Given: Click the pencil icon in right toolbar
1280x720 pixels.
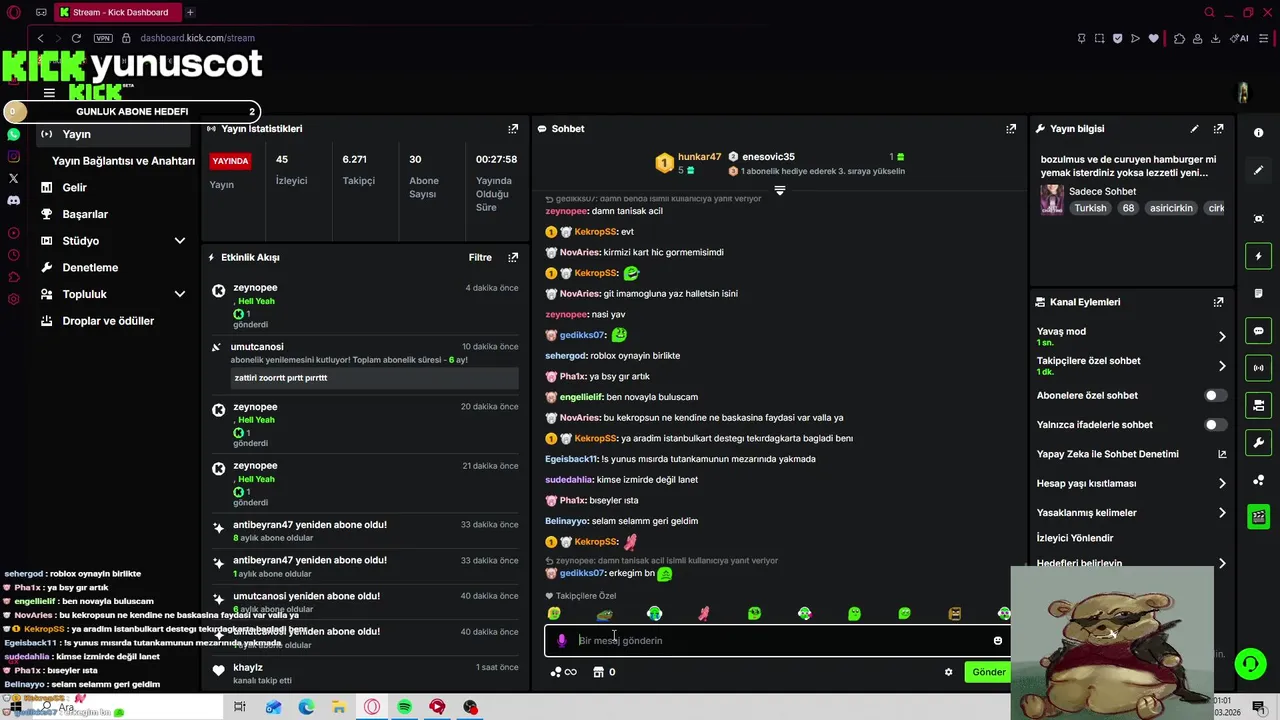Looking at the screenshot, I should [1258, 171].
